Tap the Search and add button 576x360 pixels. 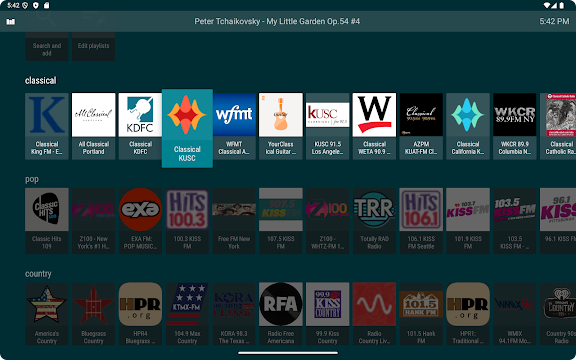pyautogui.click(x=47, y=47)
